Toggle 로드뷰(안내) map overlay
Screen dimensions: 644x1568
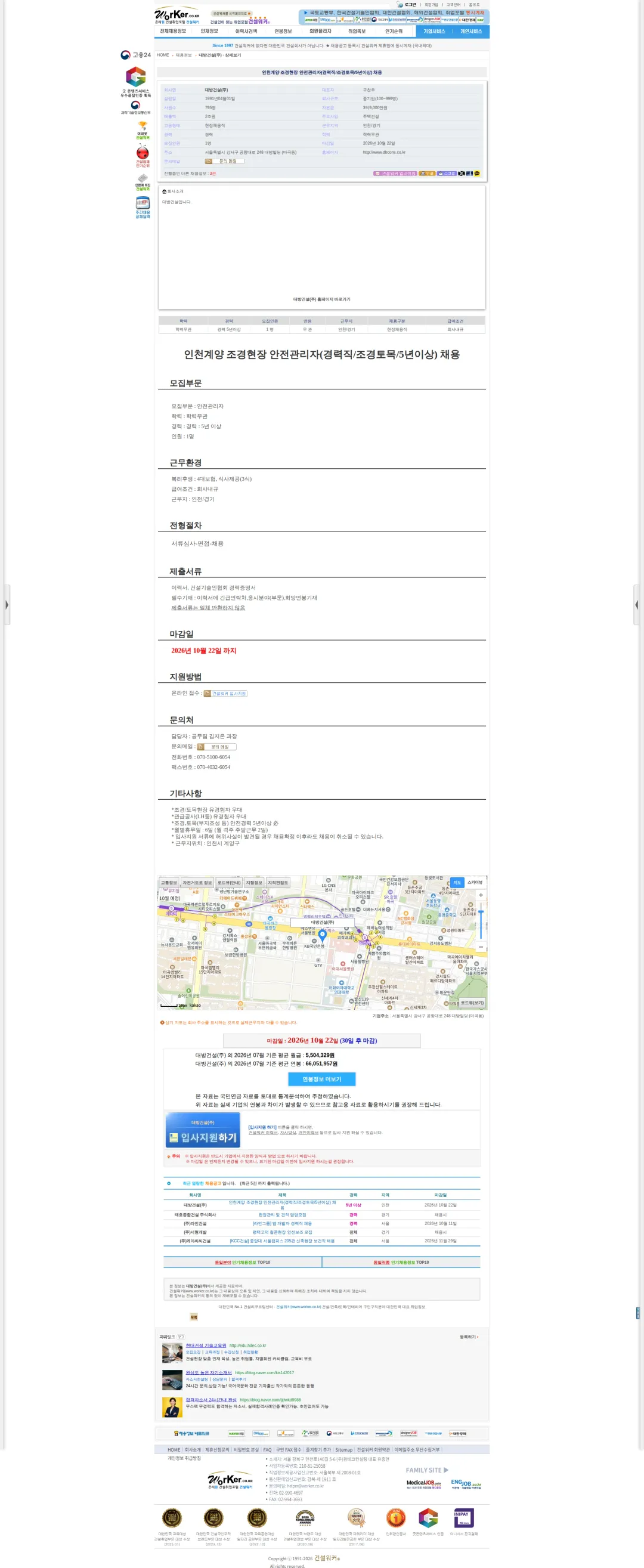pyautogui.click(x=229, y=882)
